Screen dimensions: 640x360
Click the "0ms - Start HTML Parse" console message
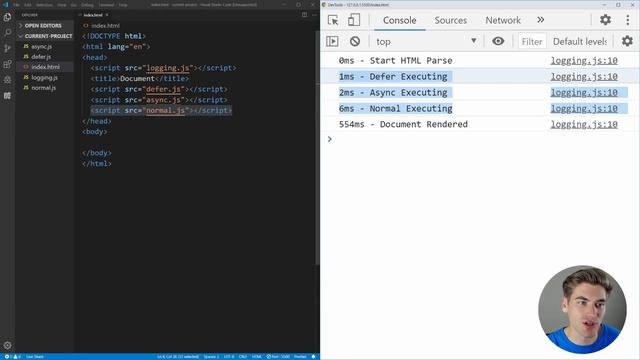(395, 61)
